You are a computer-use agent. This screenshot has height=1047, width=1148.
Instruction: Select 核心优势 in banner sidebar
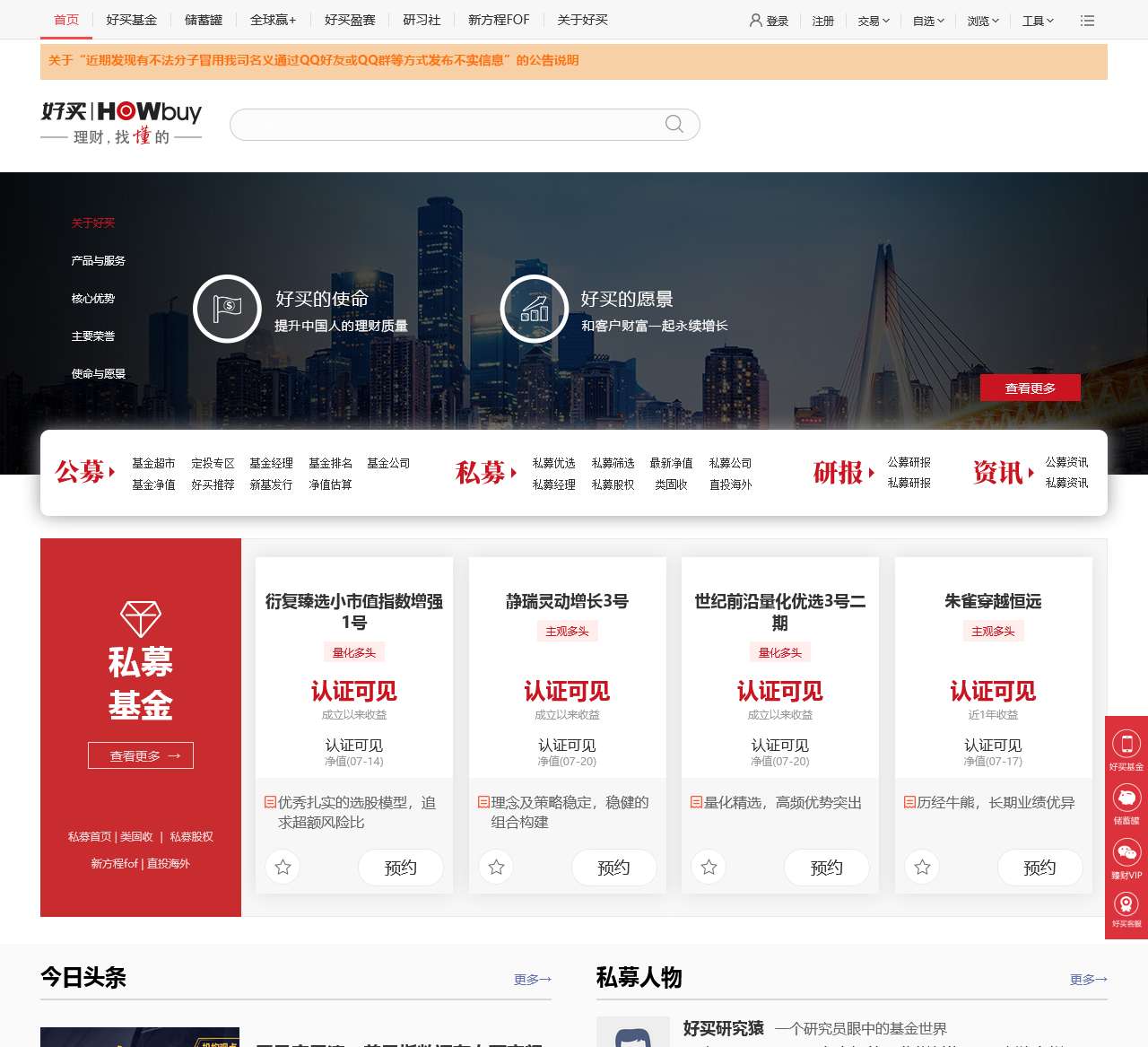93,298
